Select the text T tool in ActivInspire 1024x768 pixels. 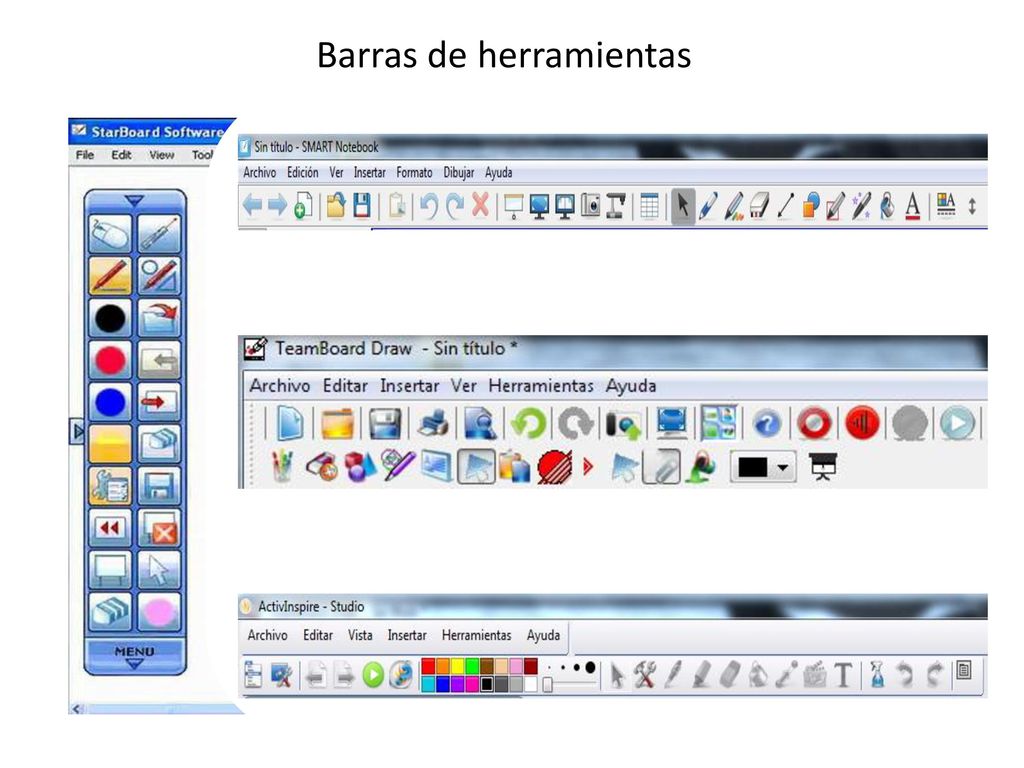point(843,675)
